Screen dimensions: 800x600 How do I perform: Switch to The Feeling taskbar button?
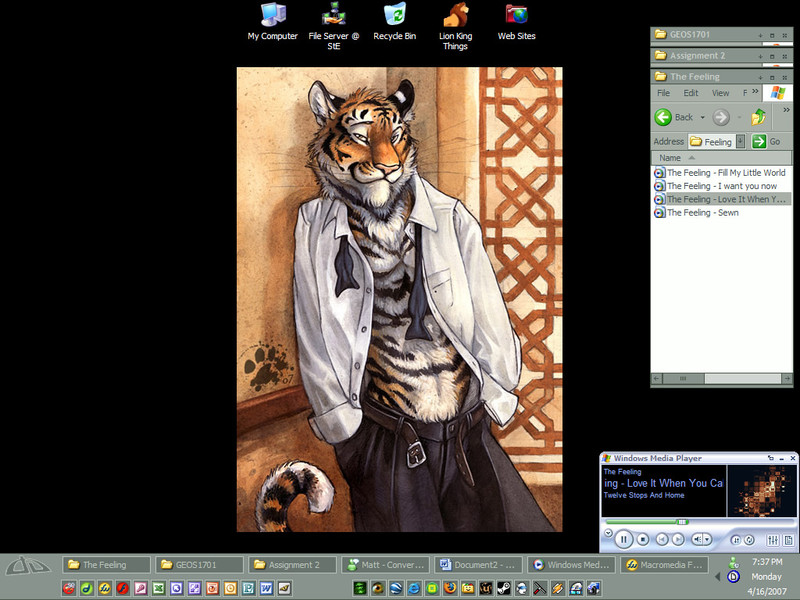[x=106, y=565]
